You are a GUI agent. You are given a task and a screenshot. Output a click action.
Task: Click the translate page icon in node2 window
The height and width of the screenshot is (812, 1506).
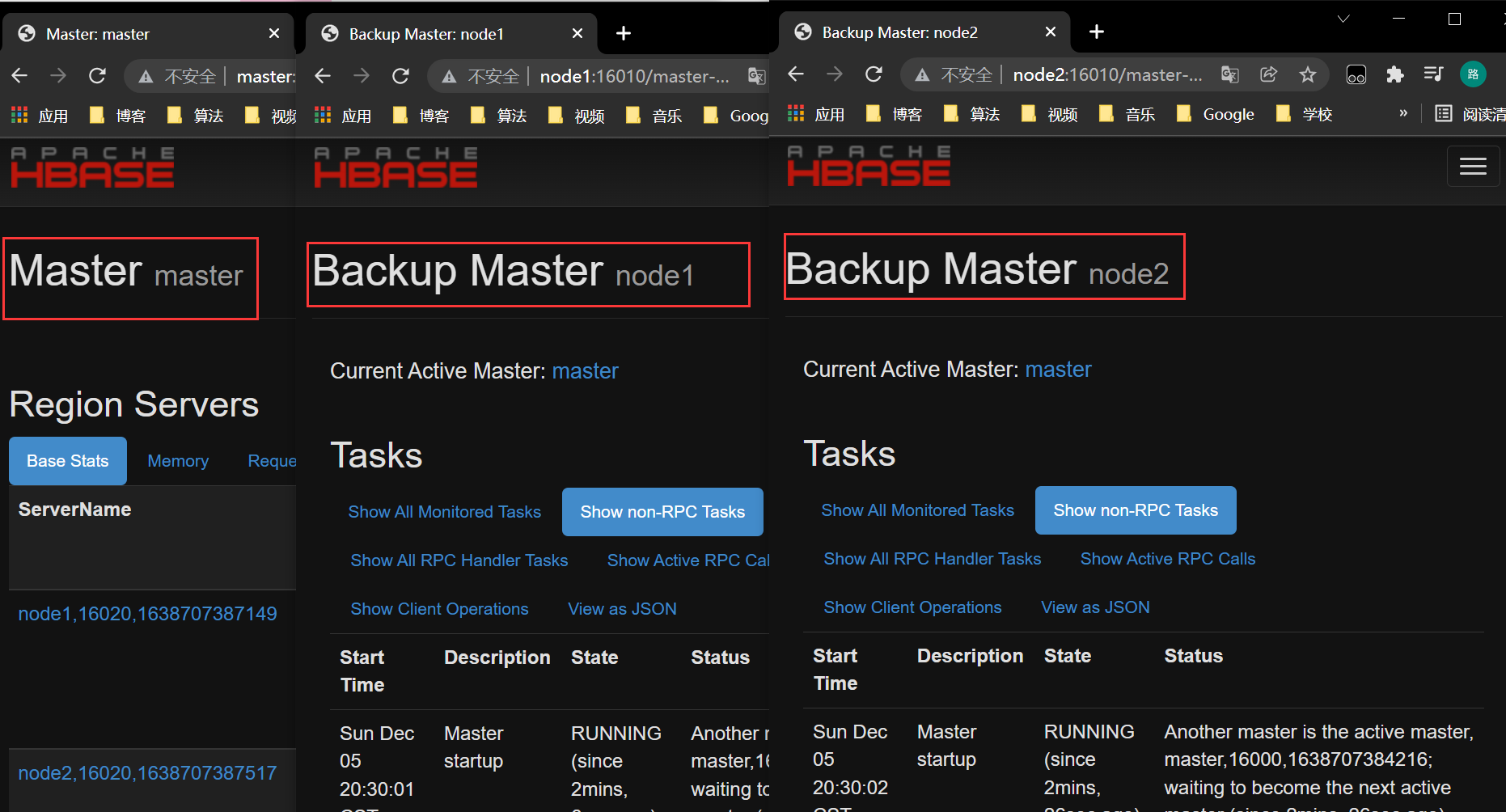(x=1230, y=74)
